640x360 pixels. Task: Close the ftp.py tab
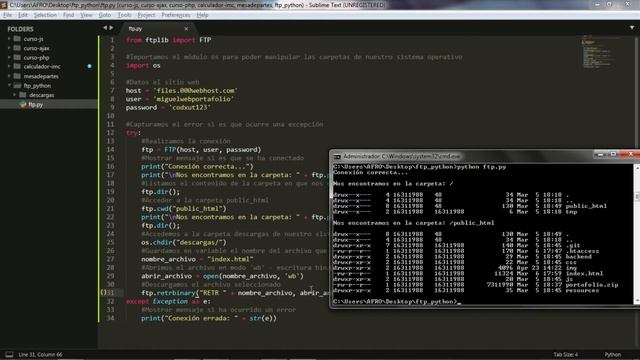tap(186, 29)
